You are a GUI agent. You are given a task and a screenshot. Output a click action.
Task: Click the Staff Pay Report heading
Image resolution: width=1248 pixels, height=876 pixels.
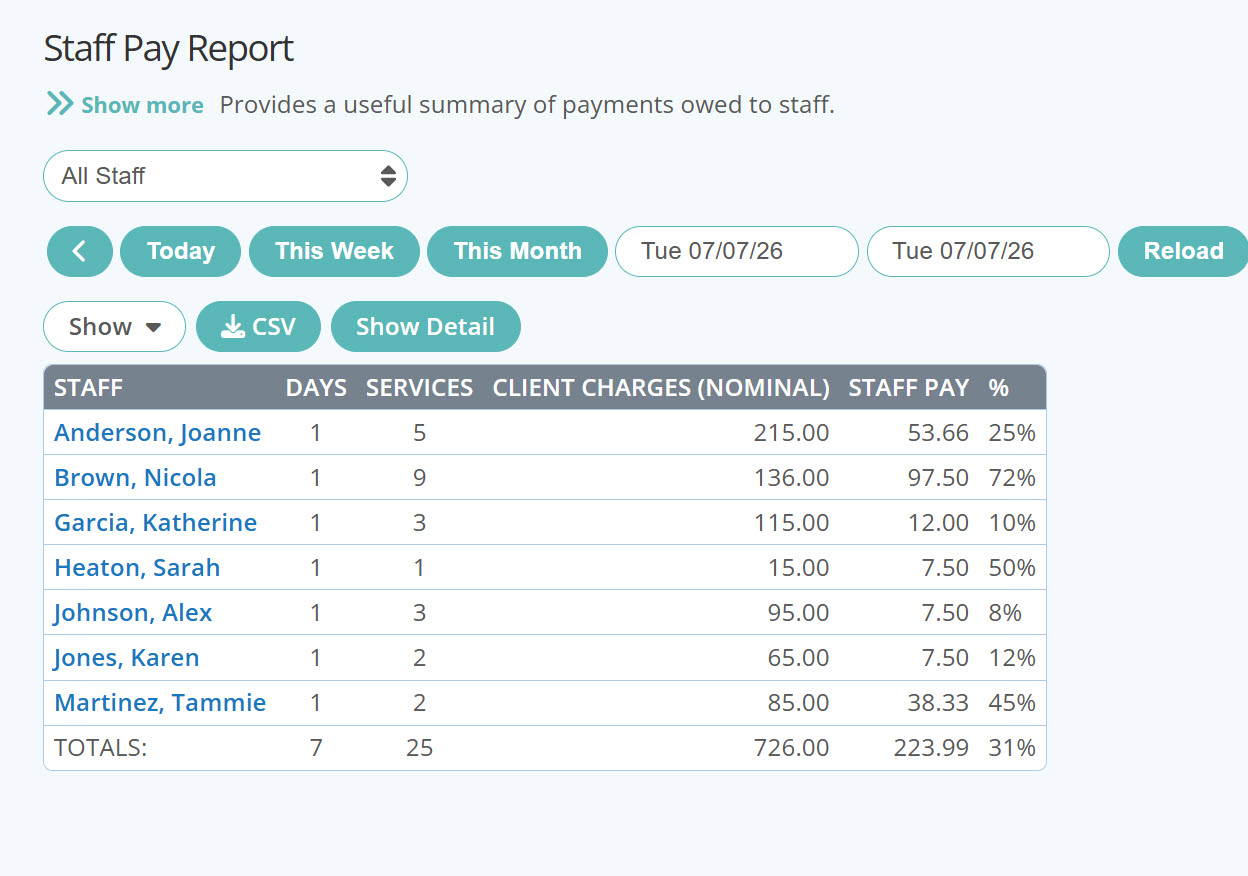(x=169, y=49)
